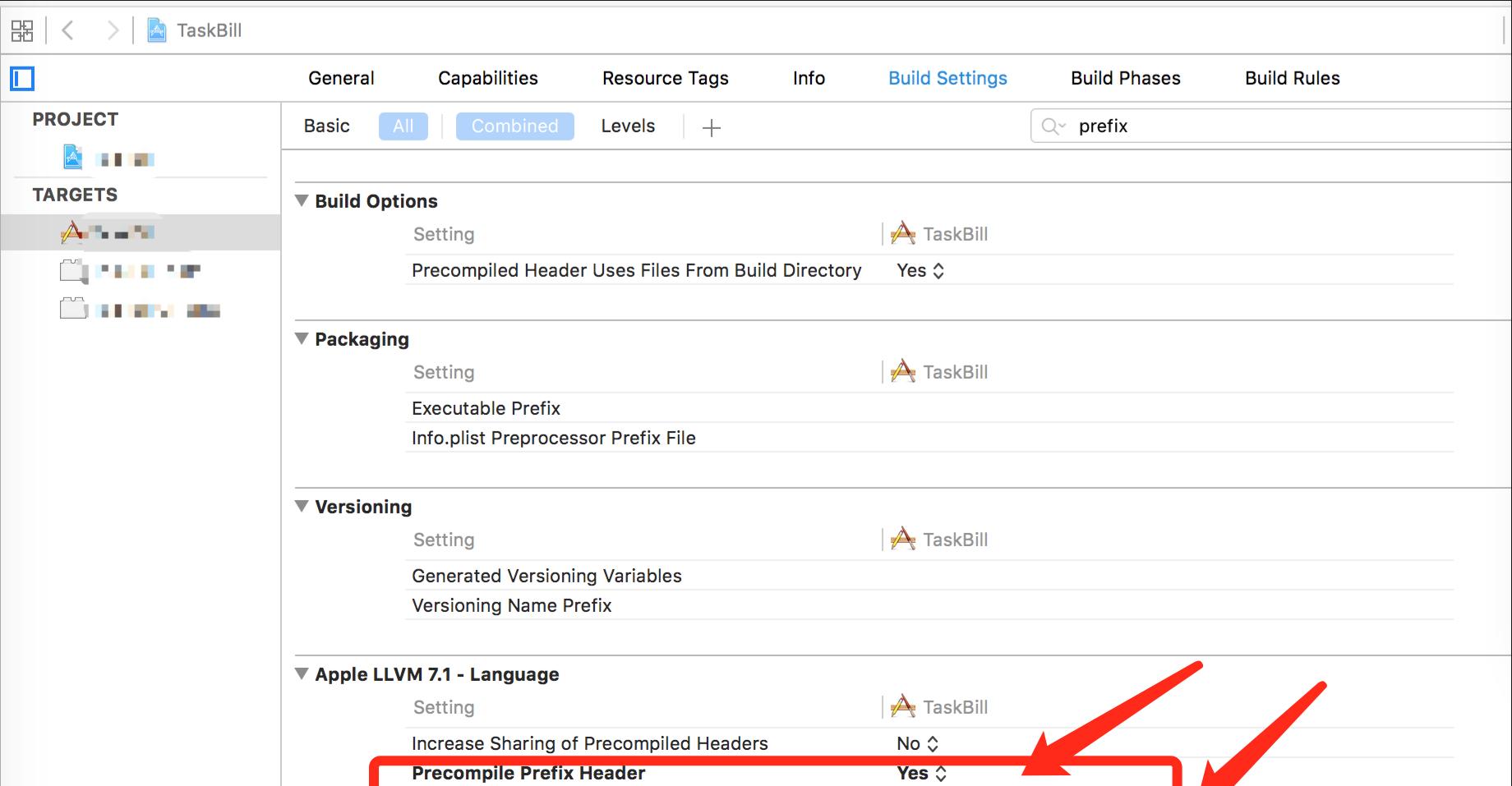
Task: Select Precompile Prefix Header setting name
Action: click(x=528, y=773)
